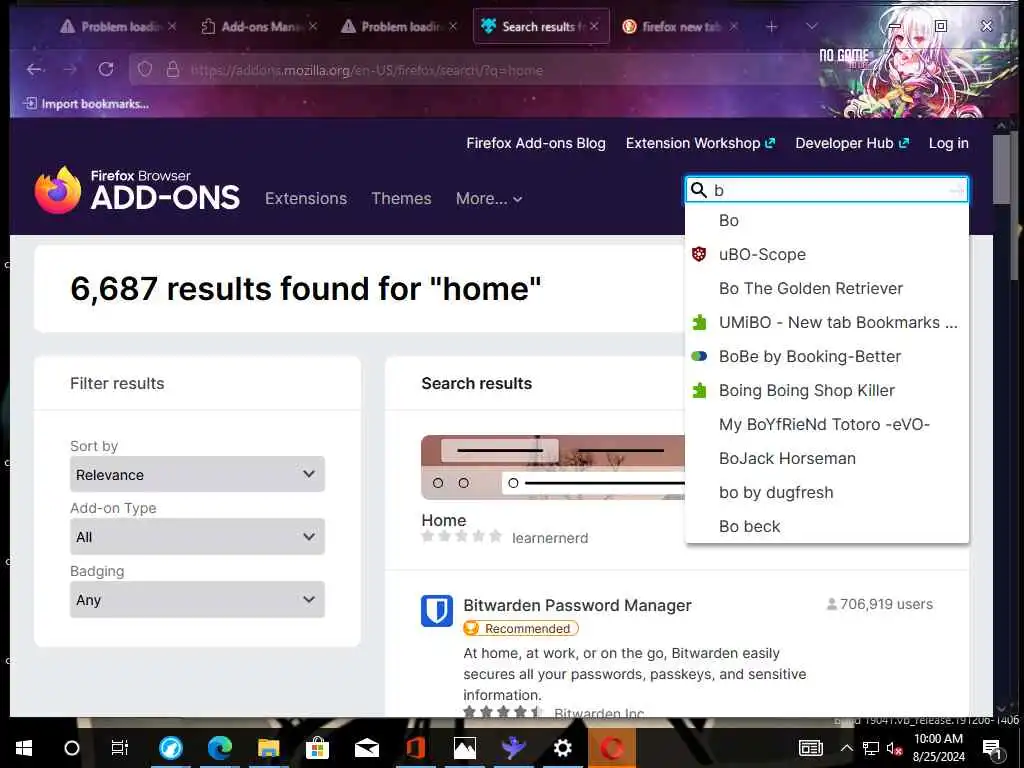Open Cortana search circle on the taskbar
The width and height of the screenshot is (1024, 768).
(x=72, y=748)
